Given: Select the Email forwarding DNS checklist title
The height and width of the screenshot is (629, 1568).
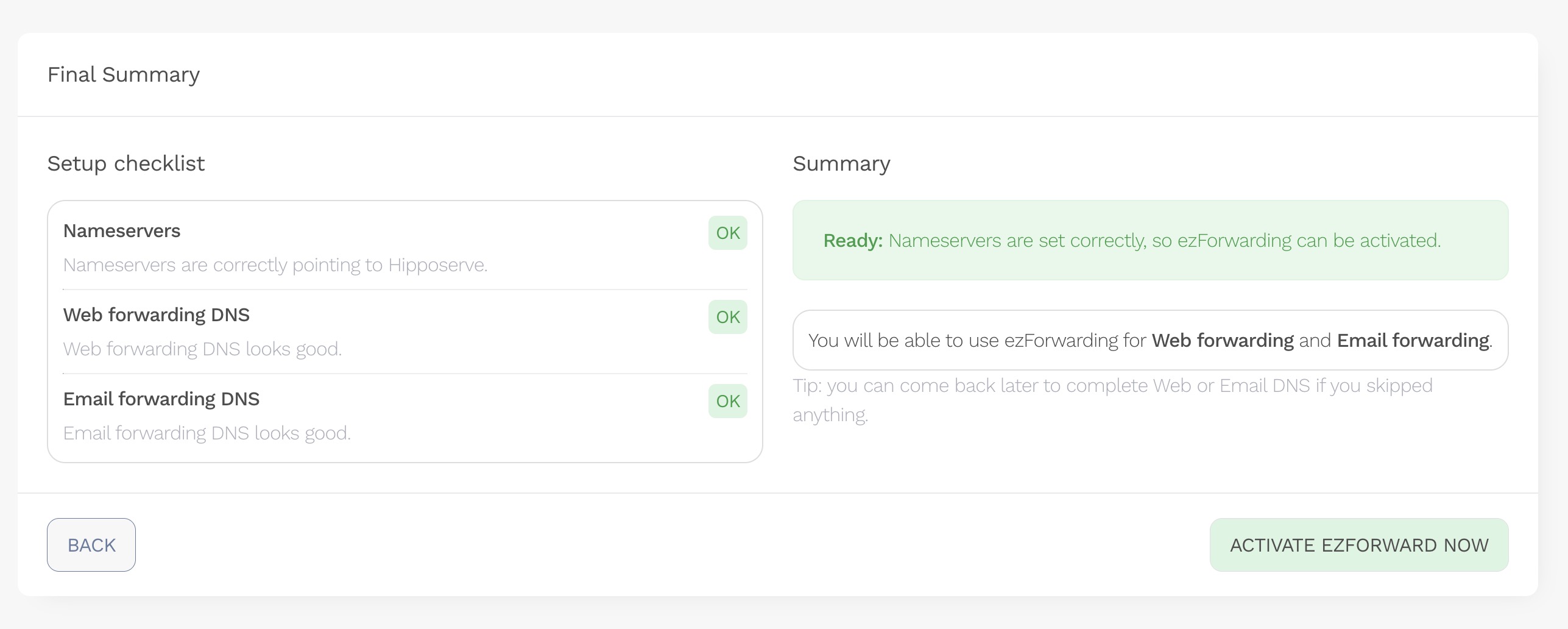Looking at the screenshot, I should point(161,399).
